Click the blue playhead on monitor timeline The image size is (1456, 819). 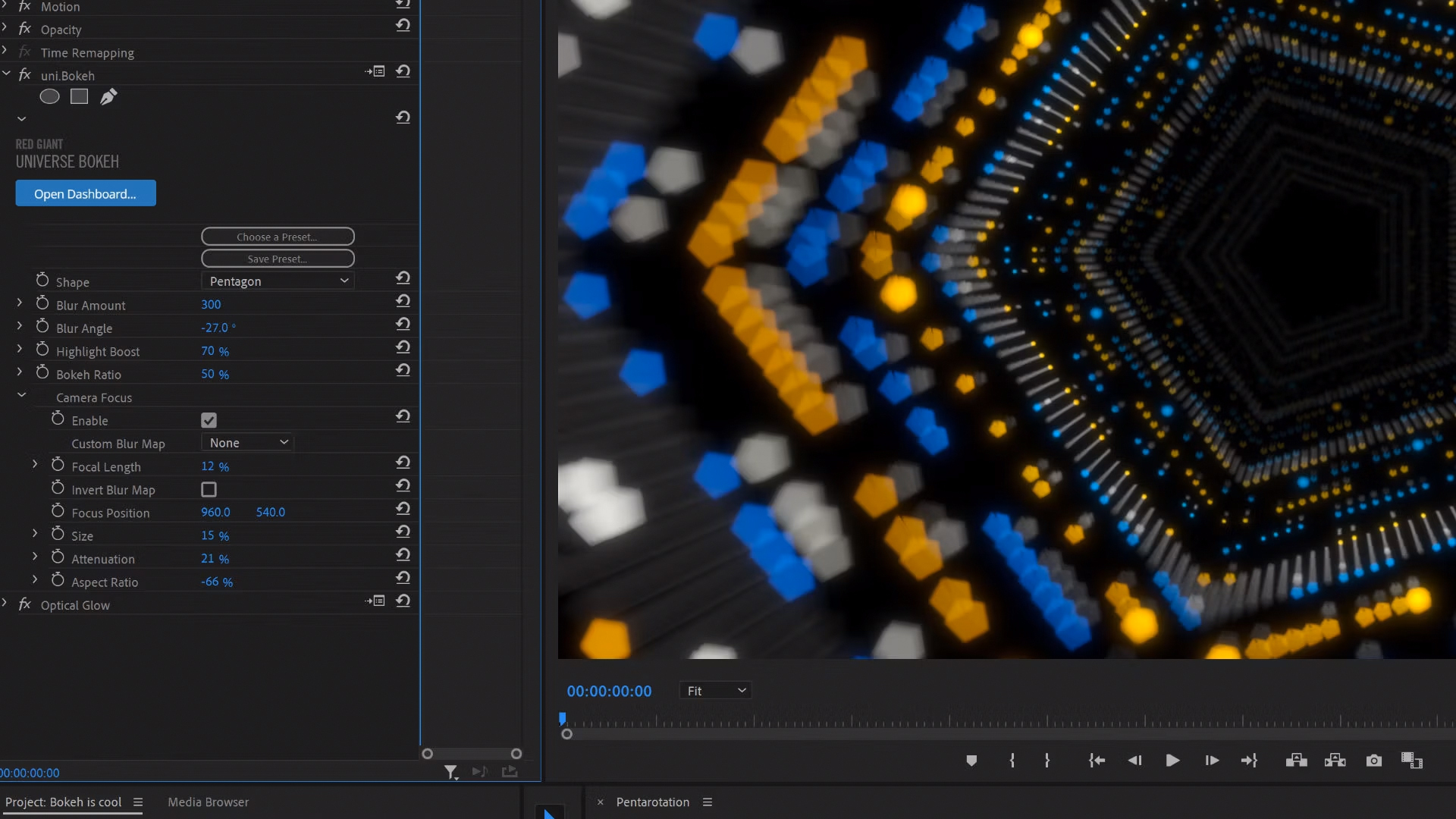(x=563, y=717)
